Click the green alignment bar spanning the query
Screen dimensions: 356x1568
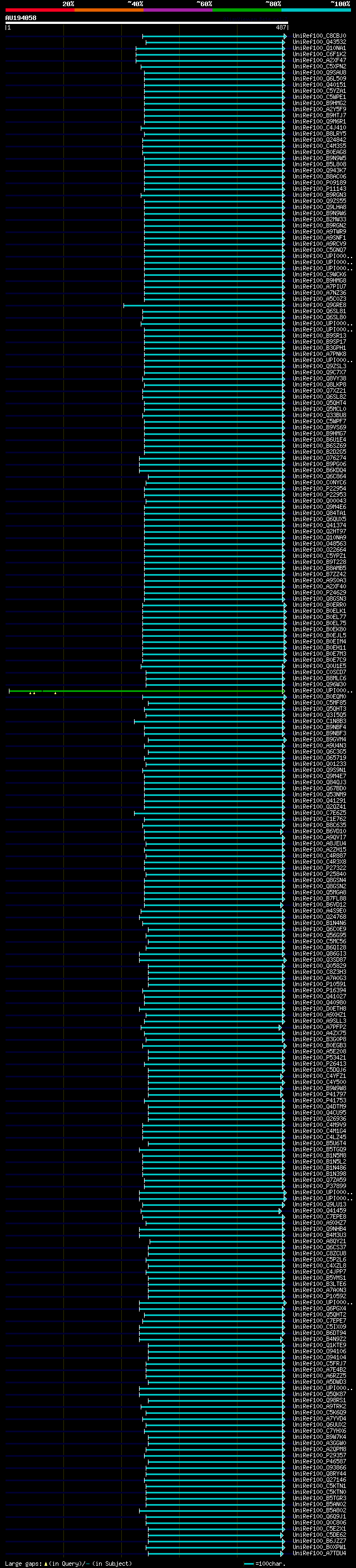[146, 691]
